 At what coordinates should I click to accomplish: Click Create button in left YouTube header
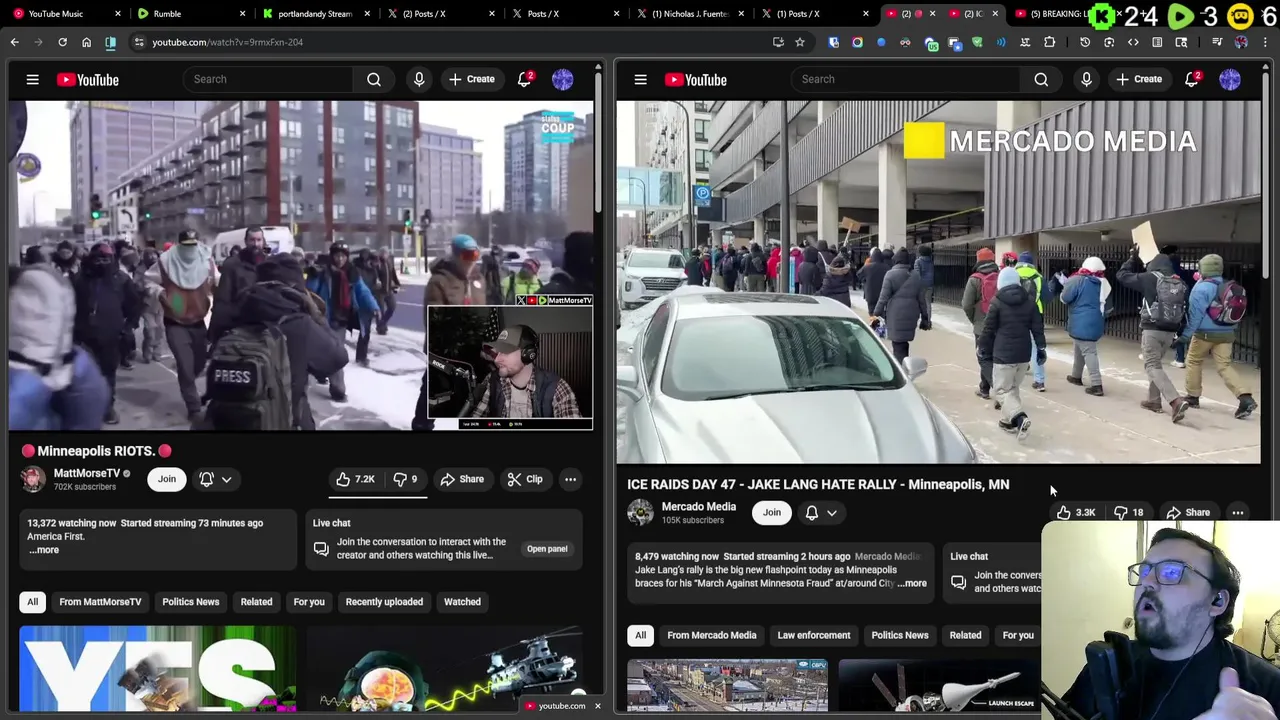click(x=472, y=79)
